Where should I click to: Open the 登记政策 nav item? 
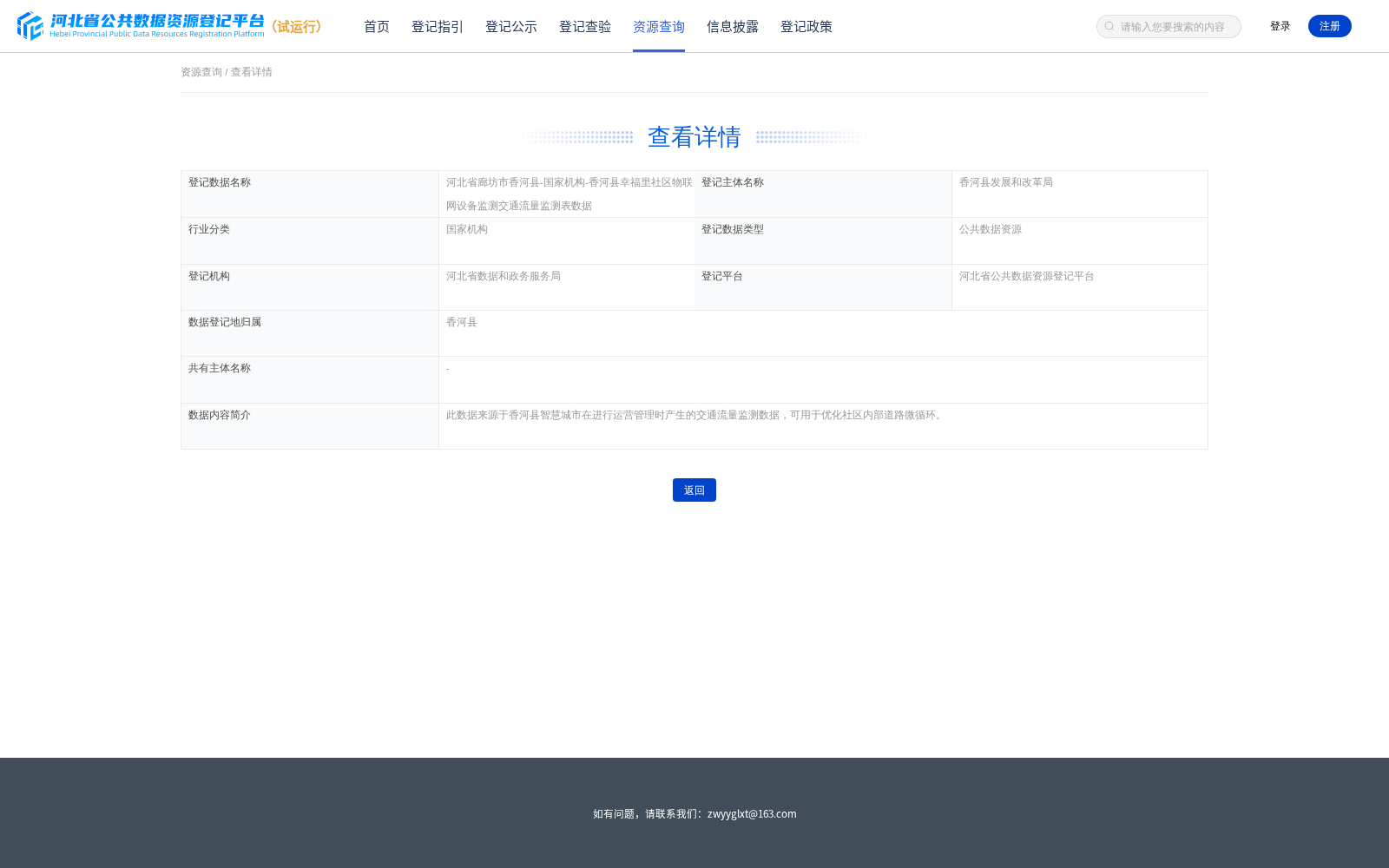(x=806, y=27)
